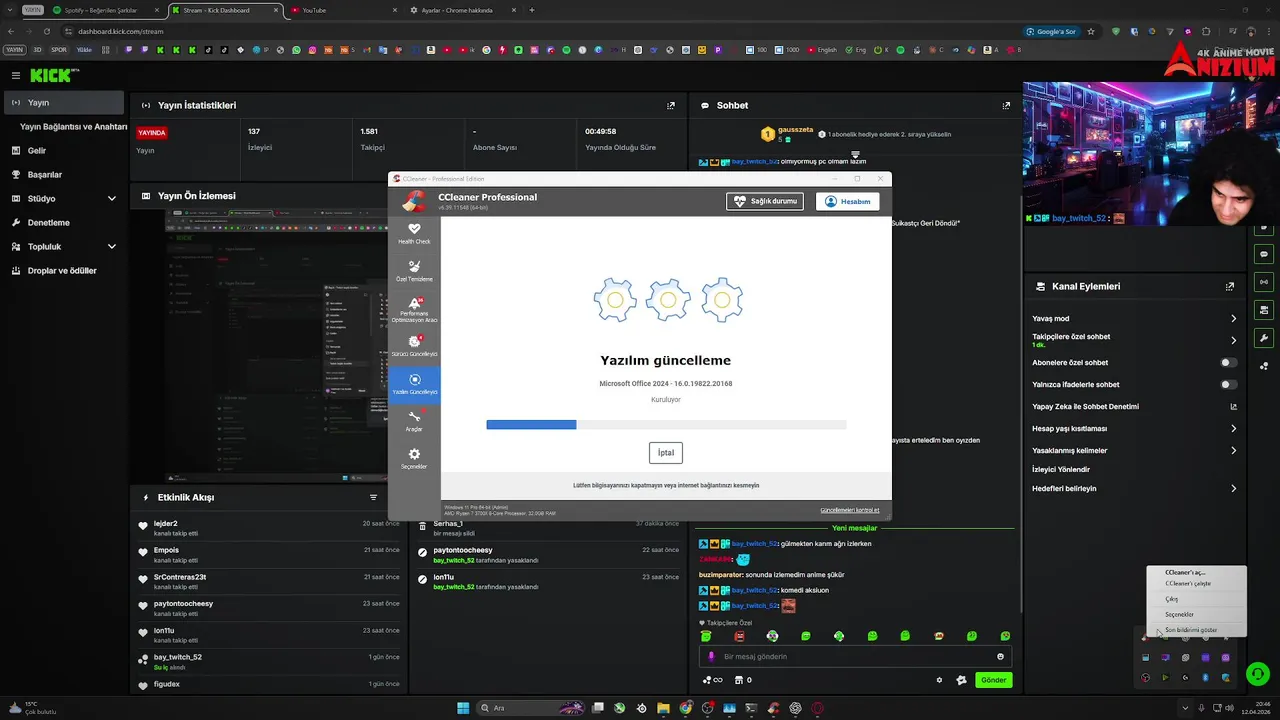Click the browser address bar
This screenshot has width=1280, height=720.
(540, 31)
